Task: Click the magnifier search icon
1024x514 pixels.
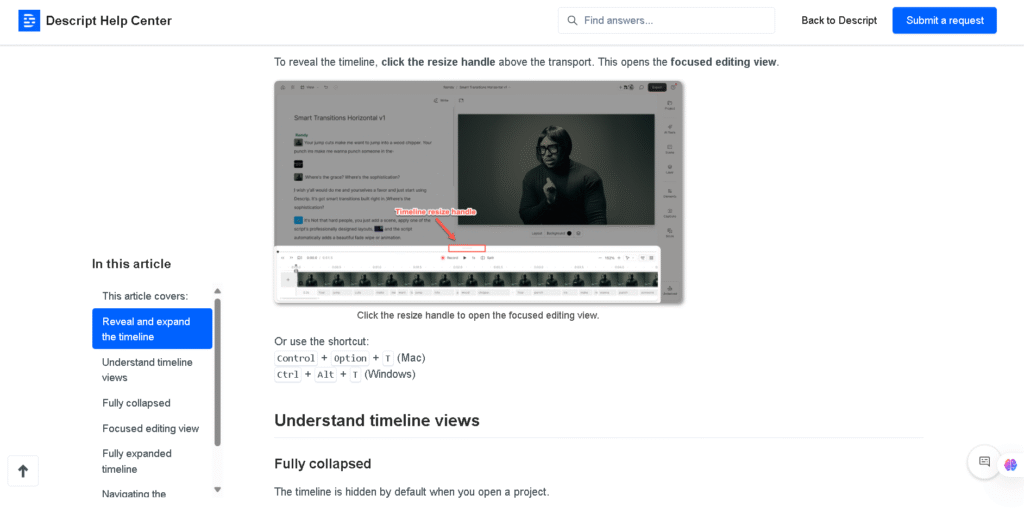Action: point(572,20)
